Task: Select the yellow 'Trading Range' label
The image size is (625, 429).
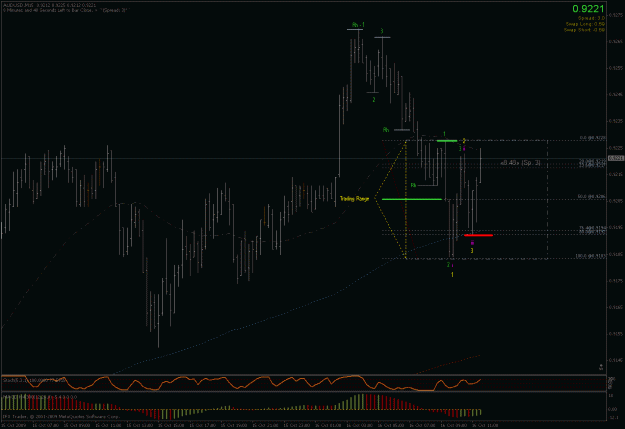Action: pos(354,199)
